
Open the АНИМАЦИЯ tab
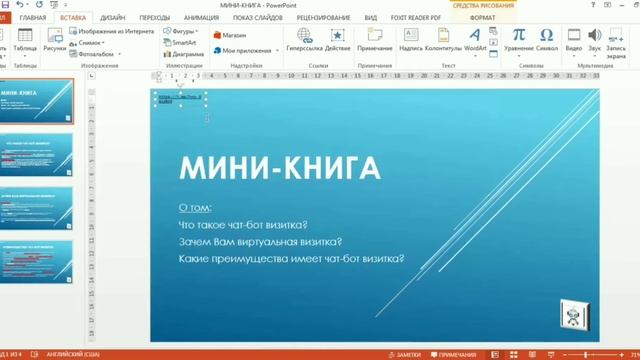(x=201, y=18)
